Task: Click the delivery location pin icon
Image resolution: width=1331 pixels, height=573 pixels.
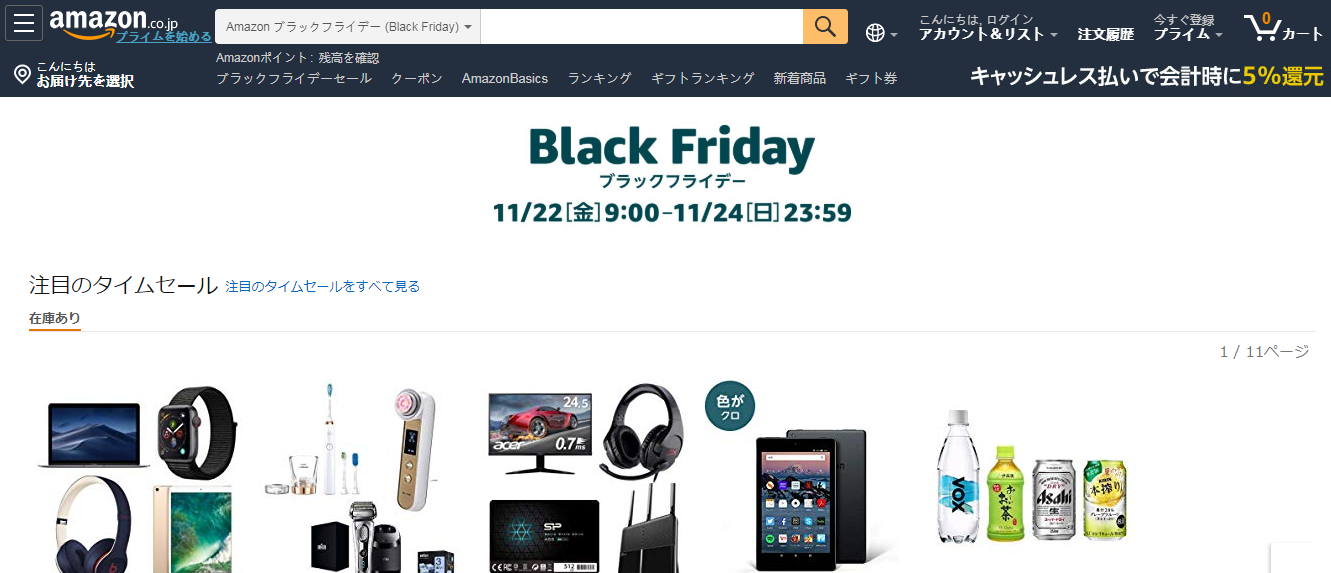Action: click(x=22, y=74)
